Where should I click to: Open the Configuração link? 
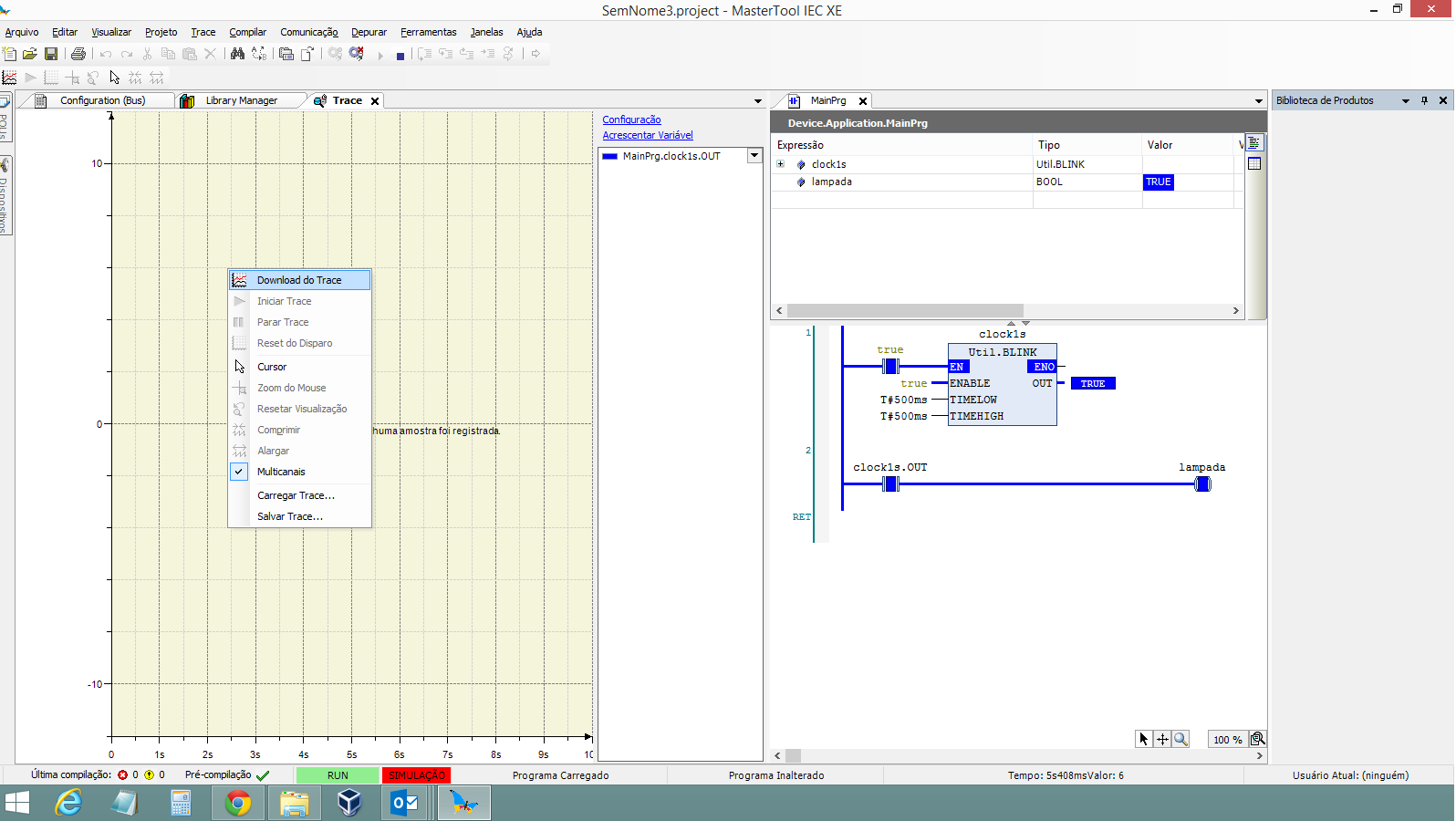(631, 120)
